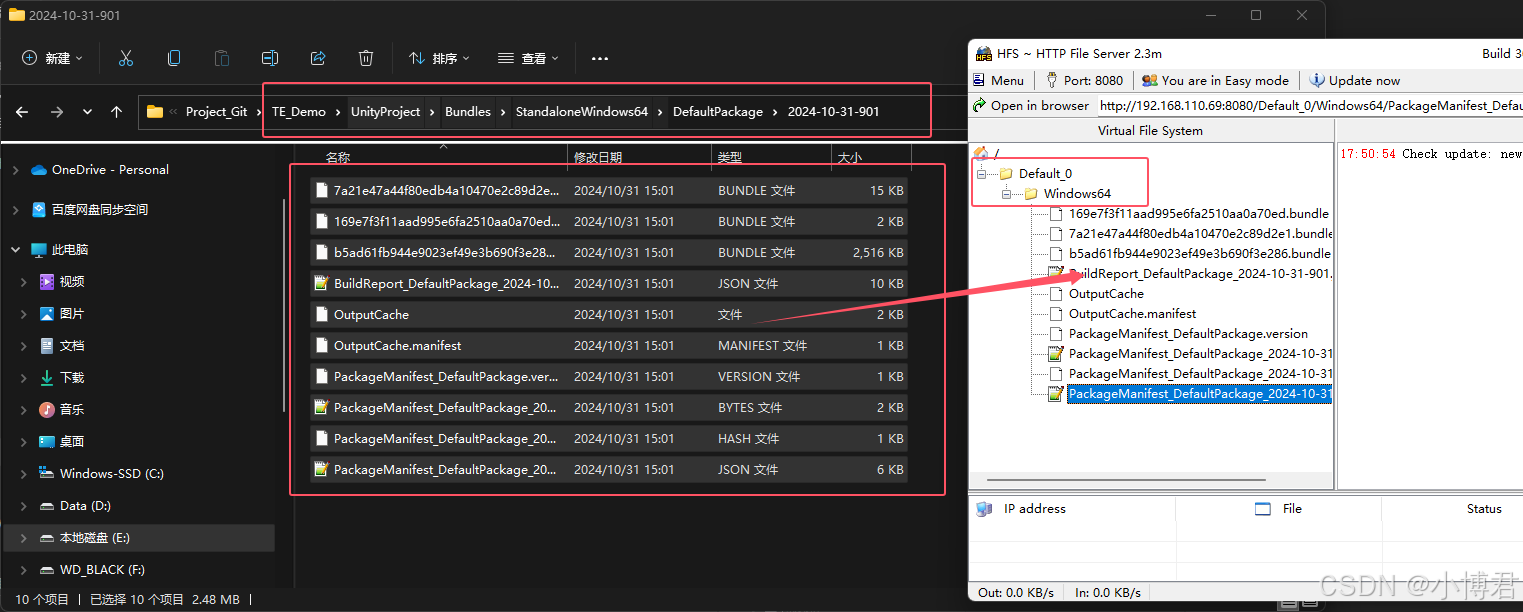Go up one folder with the up arrow

116,112
